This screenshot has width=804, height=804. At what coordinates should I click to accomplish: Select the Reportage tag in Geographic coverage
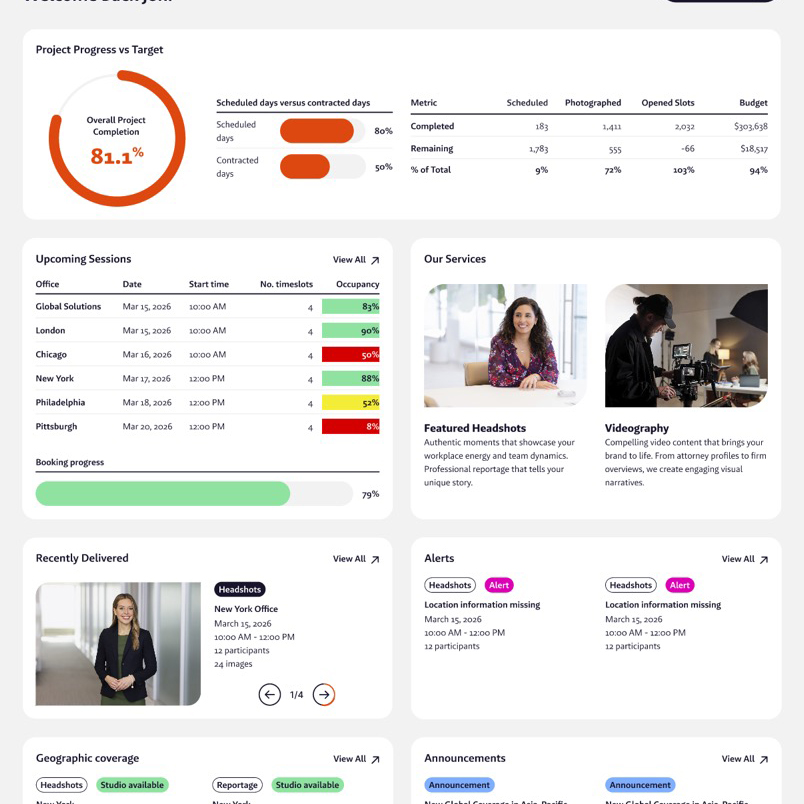pyautogui.click(x=238, y=785)
